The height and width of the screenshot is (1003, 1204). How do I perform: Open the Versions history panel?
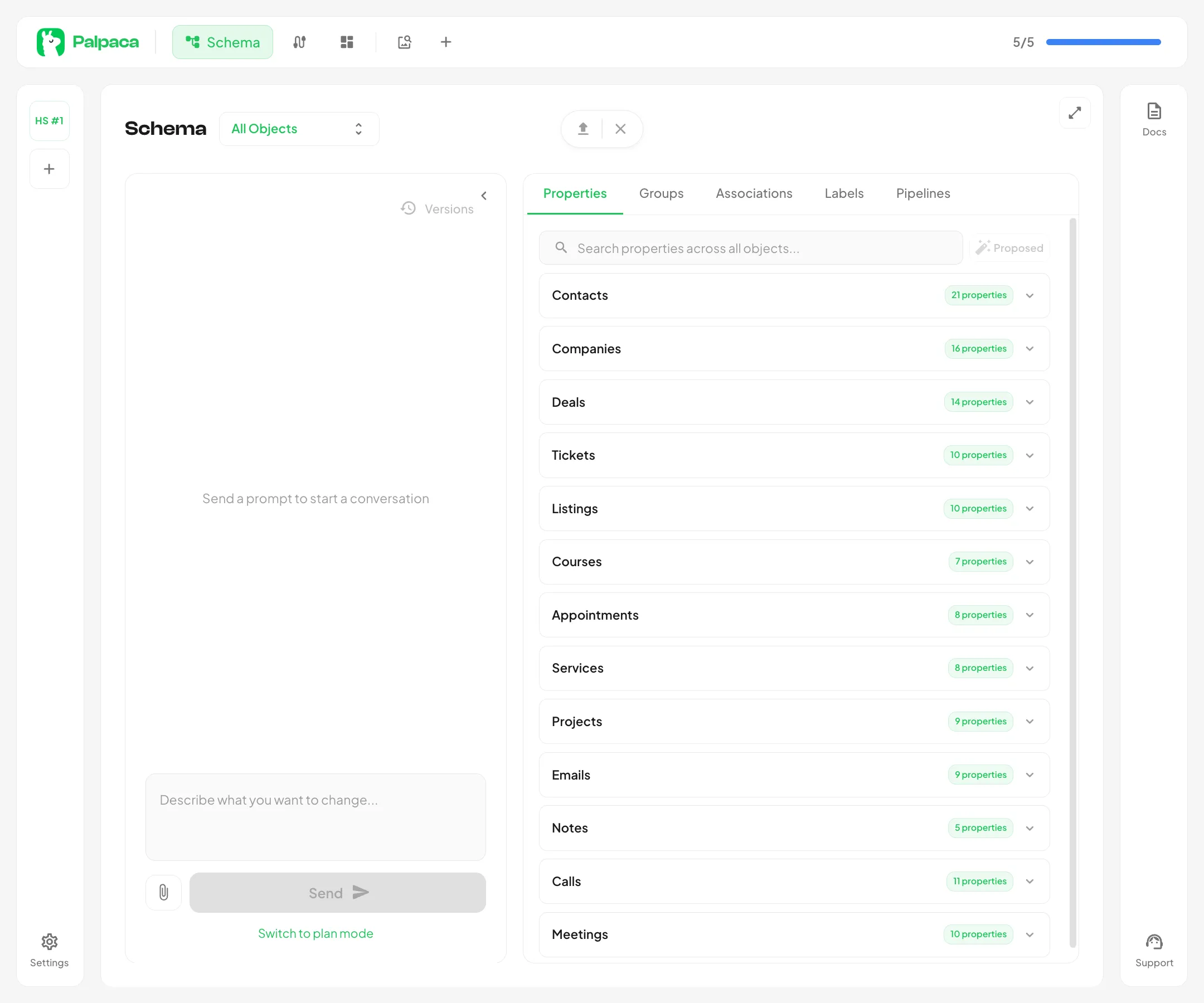click(x=438, y=208)
